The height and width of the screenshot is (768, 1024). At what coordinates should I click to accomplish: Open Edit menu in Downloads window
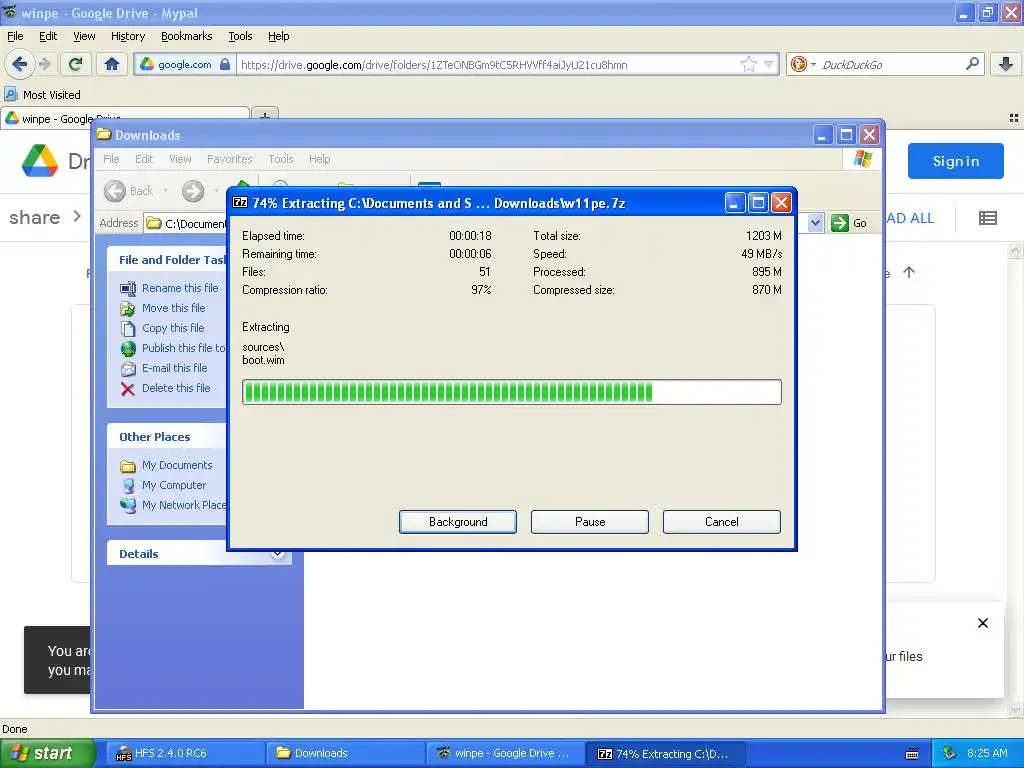(144, 159)
